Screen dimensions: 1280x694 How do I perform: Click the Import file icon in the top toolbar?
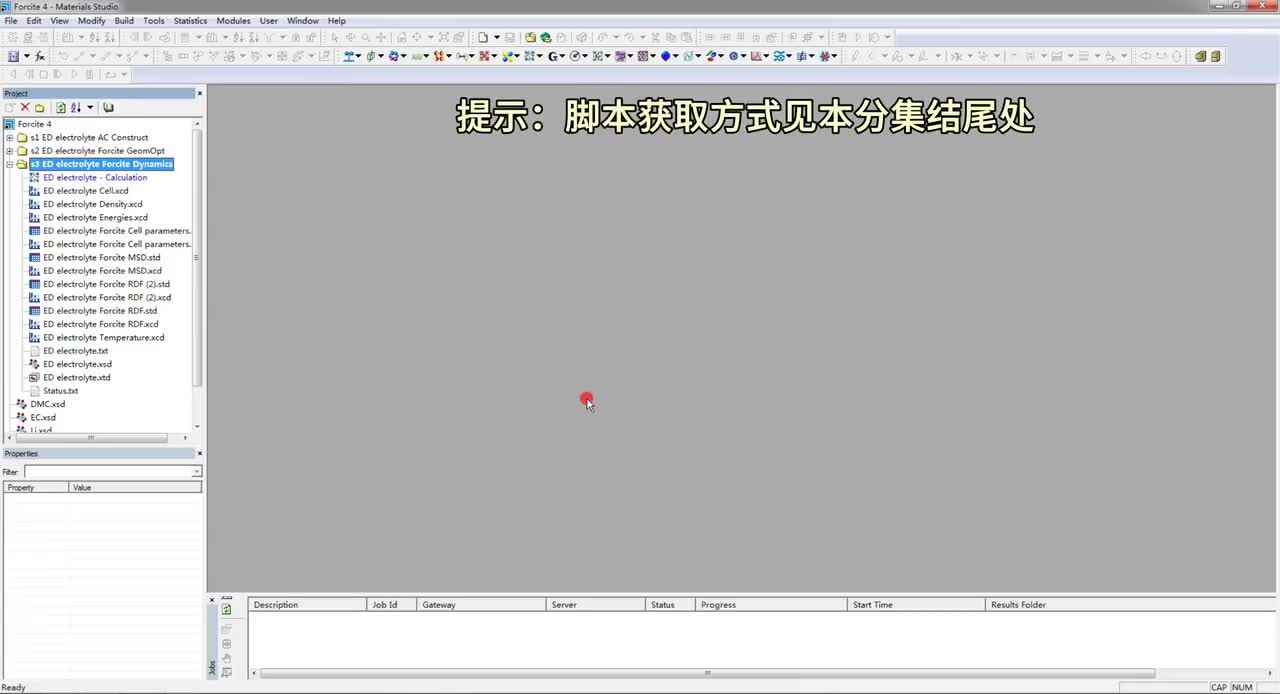[x=530, y=37]
